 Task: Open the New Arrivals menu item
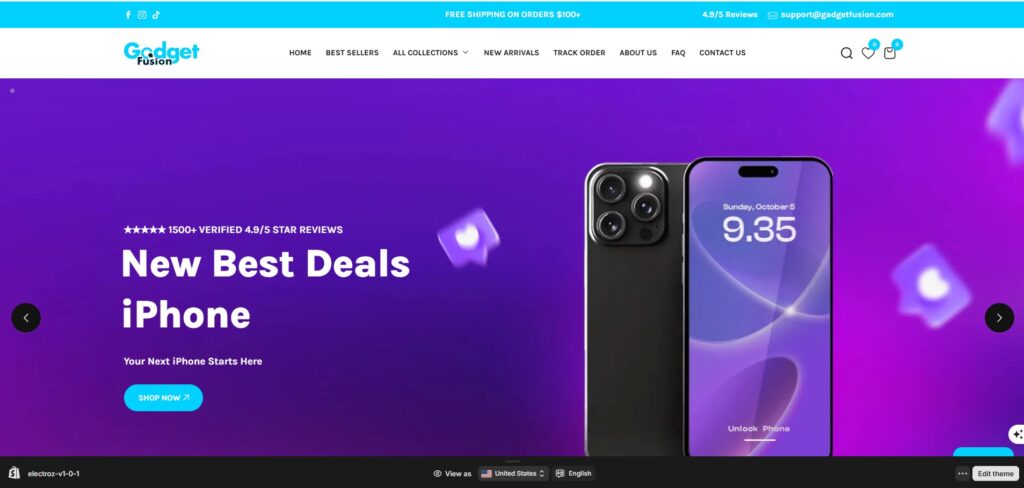tap(511, 53)
